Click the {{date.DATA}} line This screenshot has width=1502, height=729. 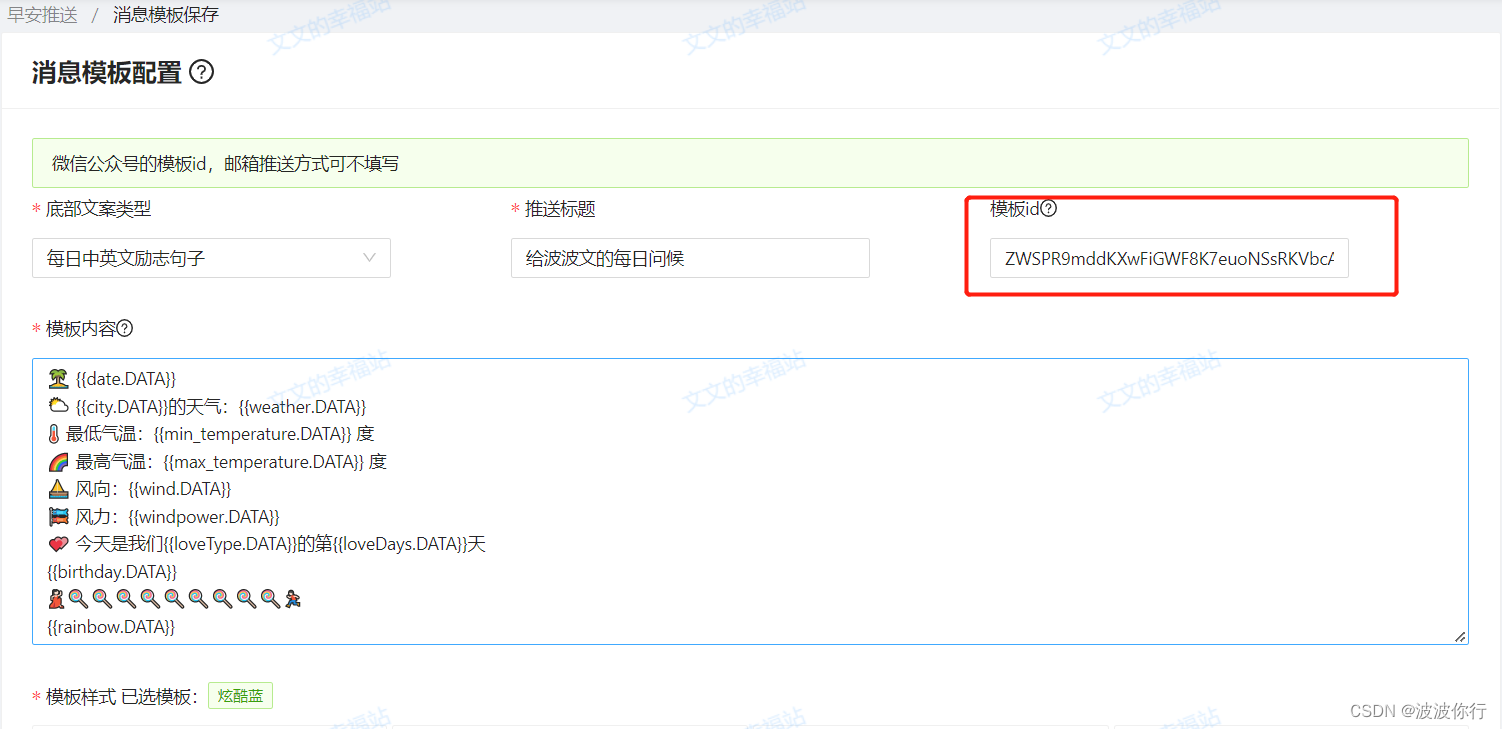(x=112, y=379)
